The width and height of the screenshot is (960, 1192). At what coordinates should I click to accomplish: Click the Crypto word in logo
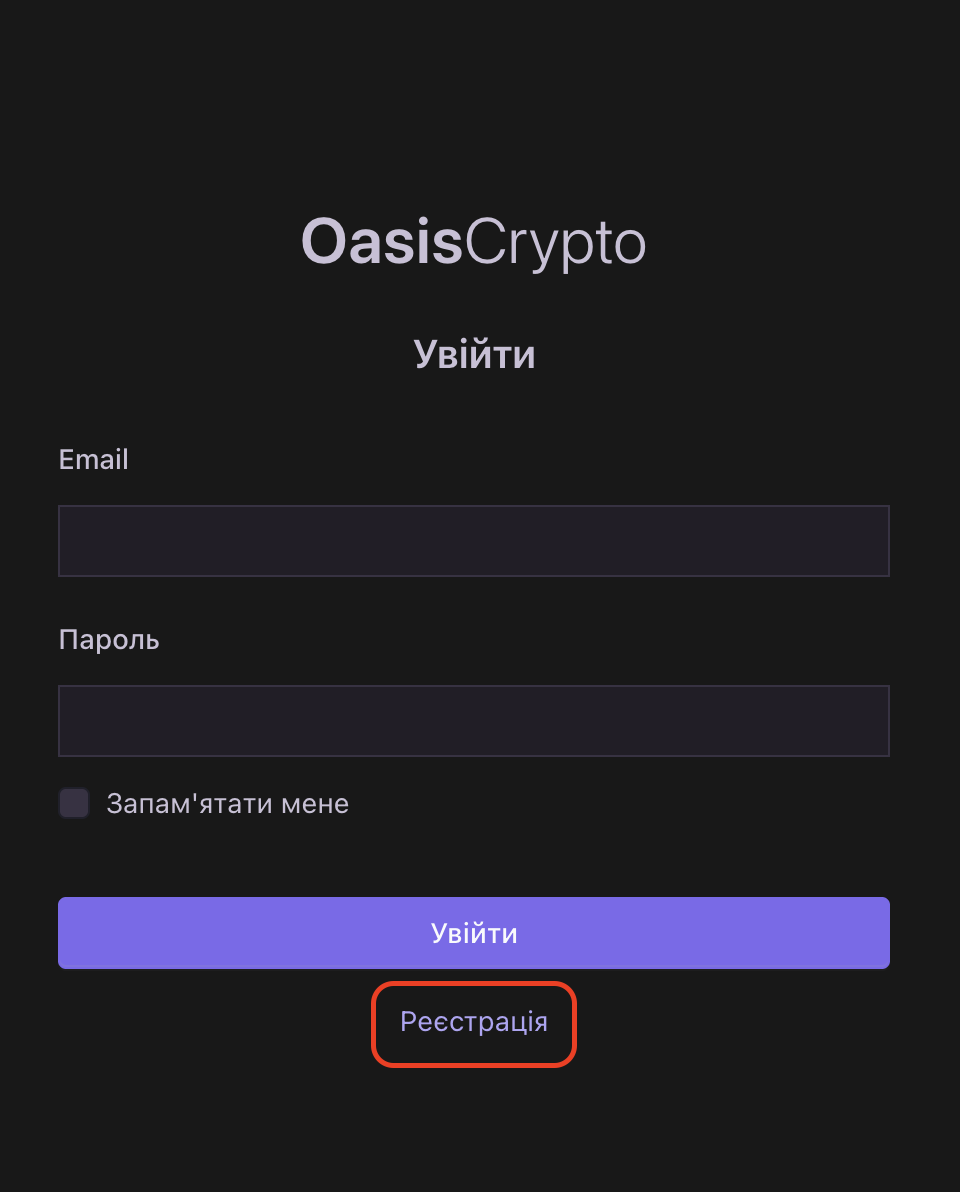[556, 243]
